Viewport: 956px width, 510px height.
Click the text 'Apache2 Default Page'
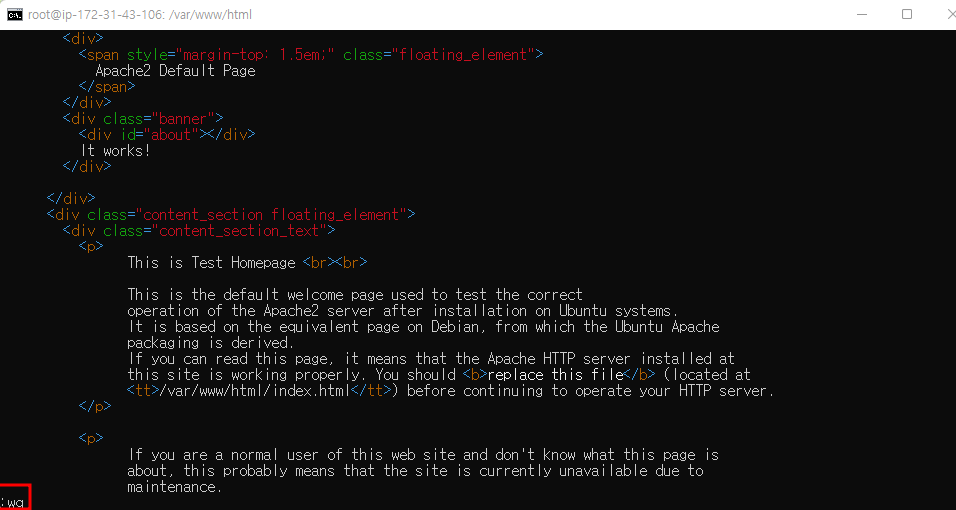pos(176,71)
